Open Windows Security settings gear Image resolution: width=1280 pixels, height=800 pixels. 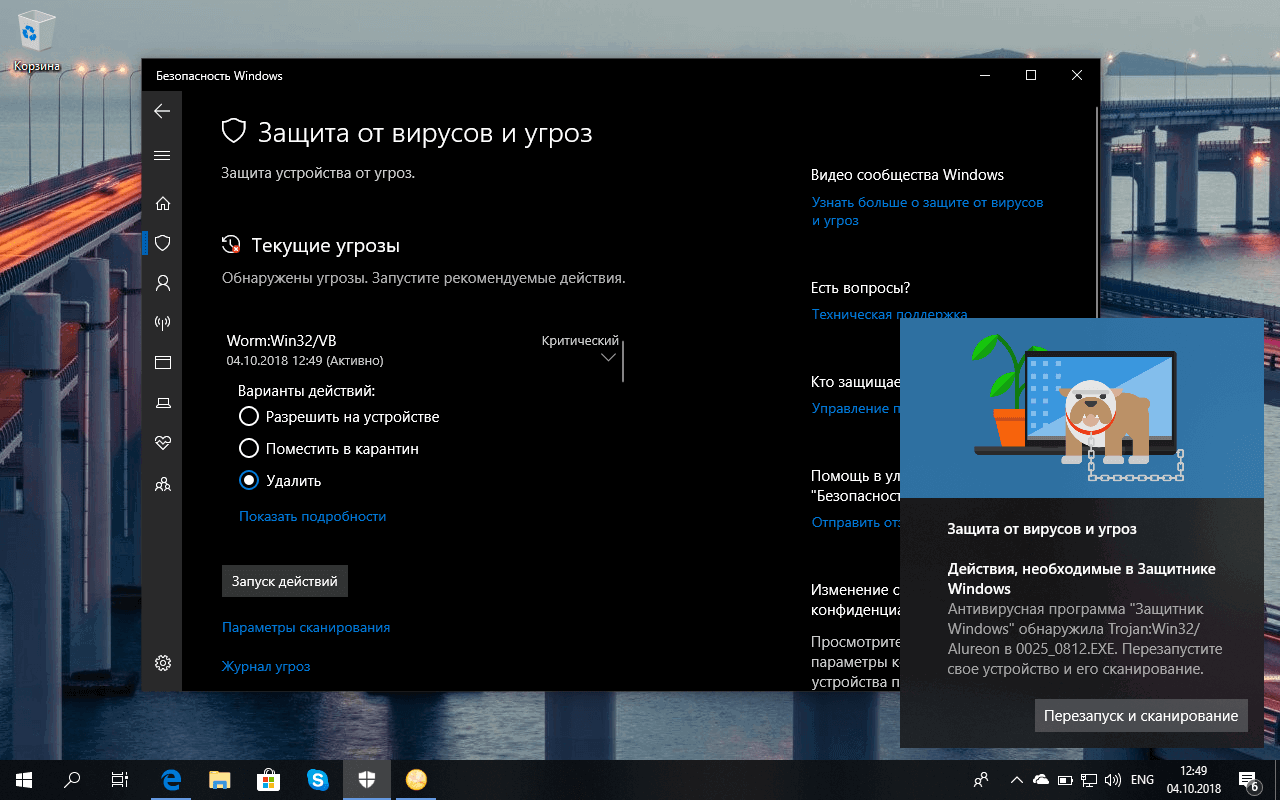[x=161, y=662]
